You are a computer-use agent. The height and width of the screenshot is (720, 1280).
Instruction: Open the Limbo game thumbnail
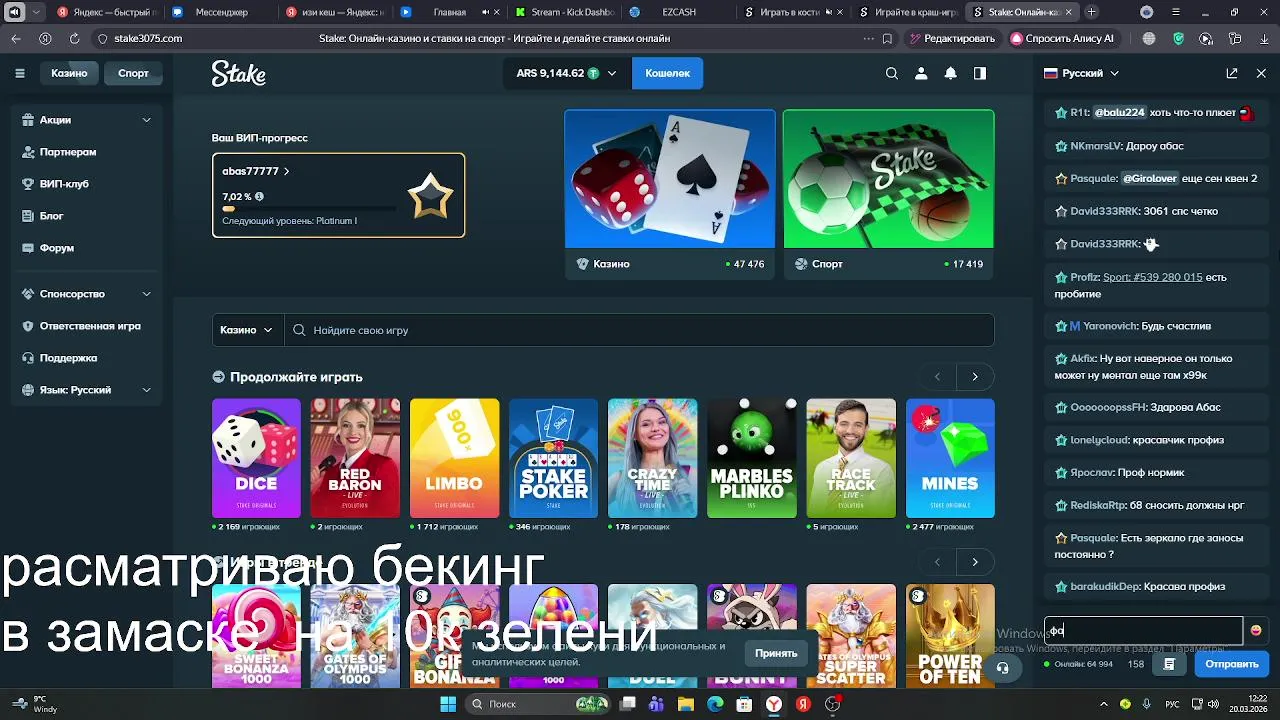tap(454, 458)
